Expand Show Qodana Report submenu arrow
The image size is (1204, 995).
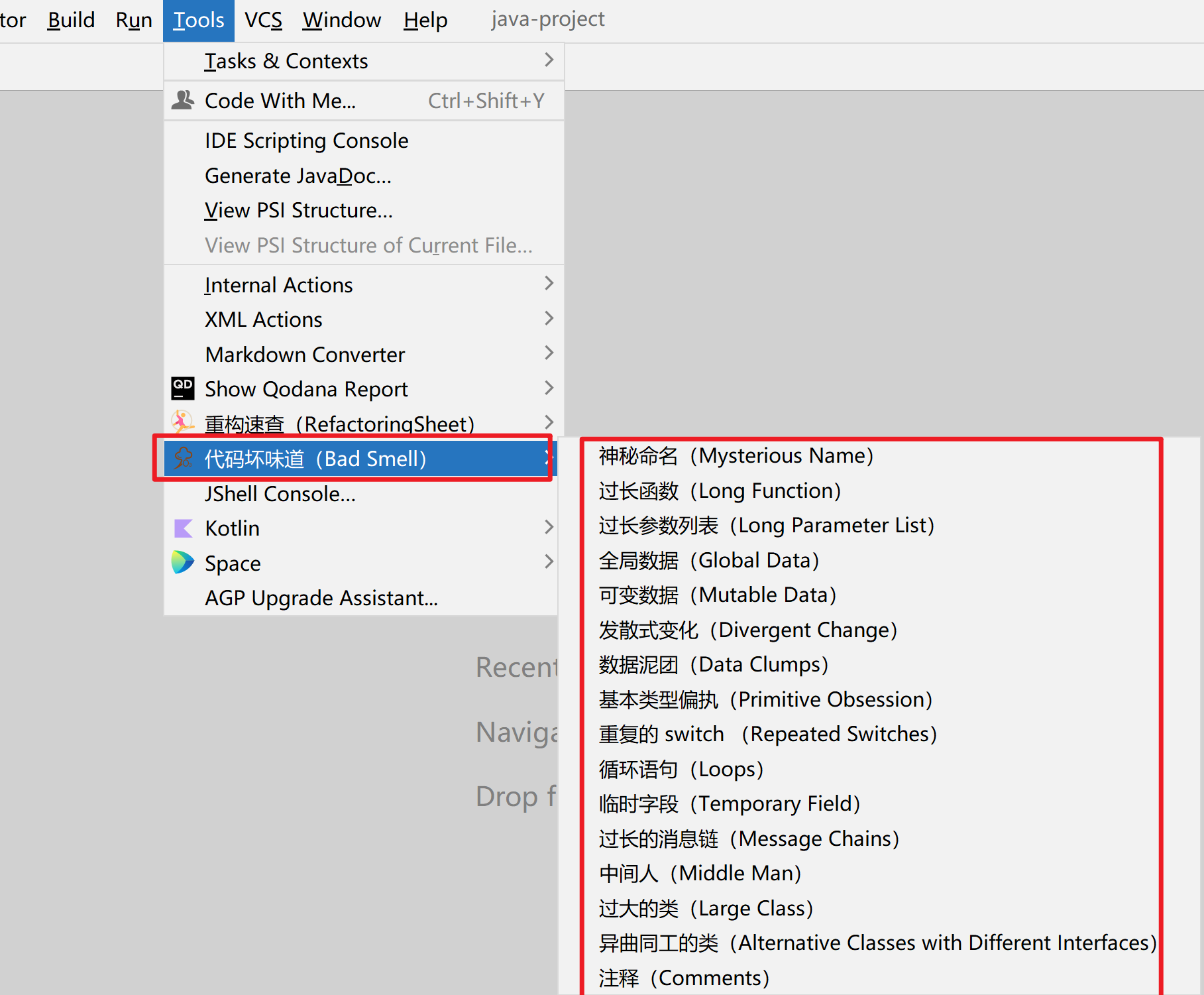[x=549, y=388]
